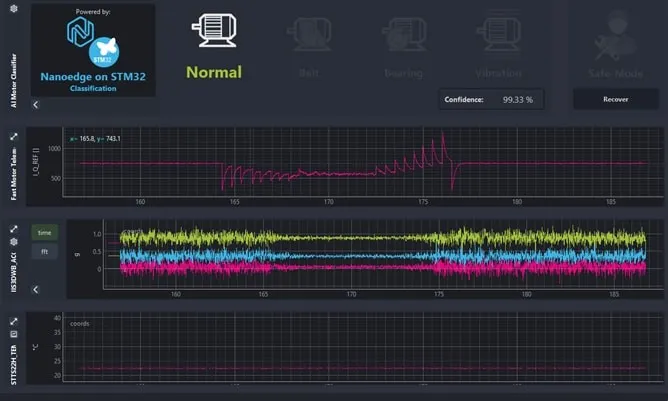Click the yellow-green accelerometer signal trace
This screenshot has width=668, height=401.
300,239
